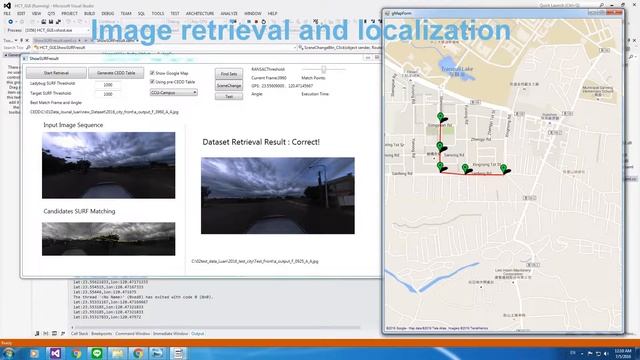This screenshot has width=640, height=360.
Task: Click the Navigate Backward toolbar icon
Action: point(11,22)
